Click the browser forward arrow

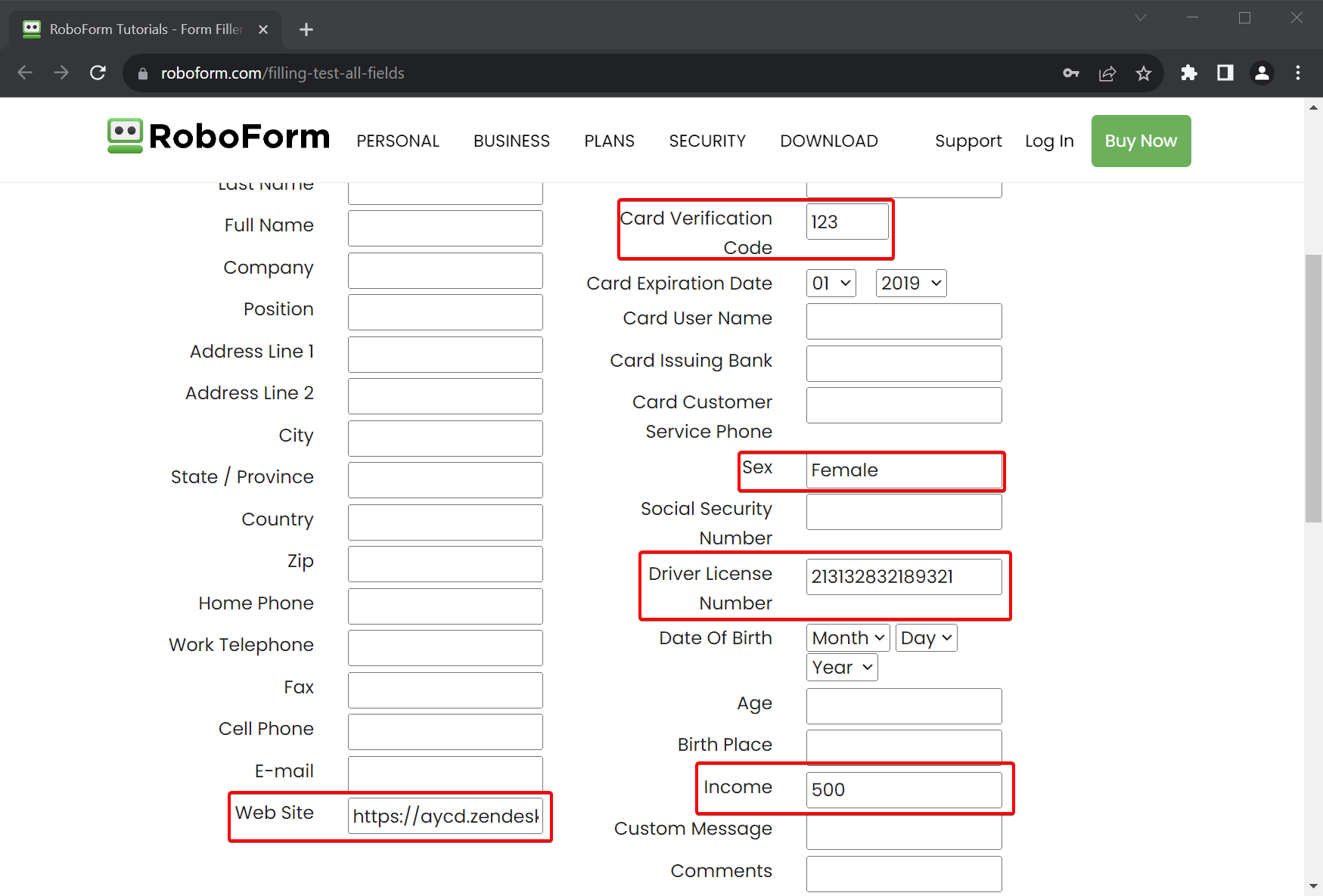tap(61, 73)
